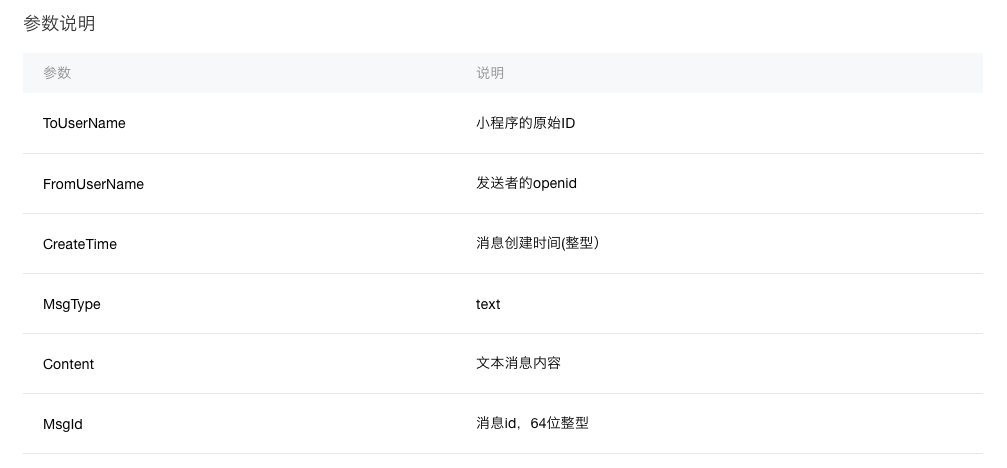Click description 消息创建时间(整型)
This screenshot has height=468, width=1007.
(x=538, y=243)
